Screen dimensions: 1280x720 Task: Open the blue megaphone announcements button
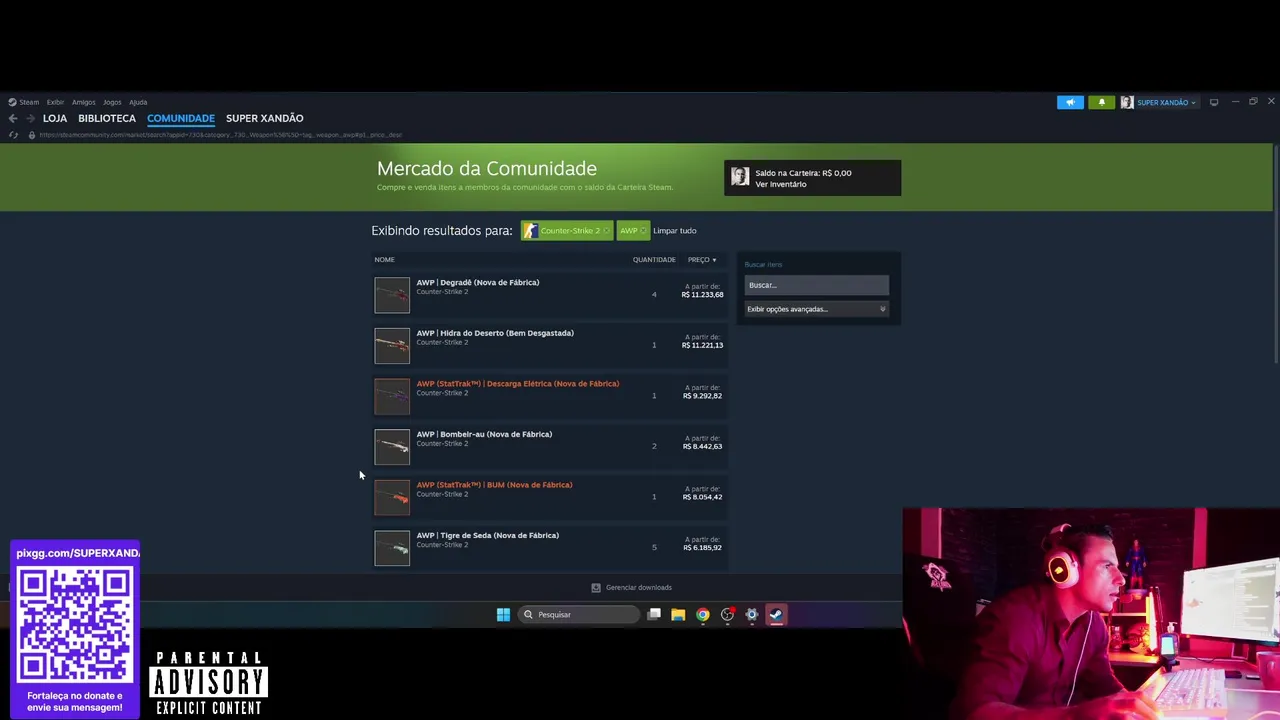[x=1070, y=102]
